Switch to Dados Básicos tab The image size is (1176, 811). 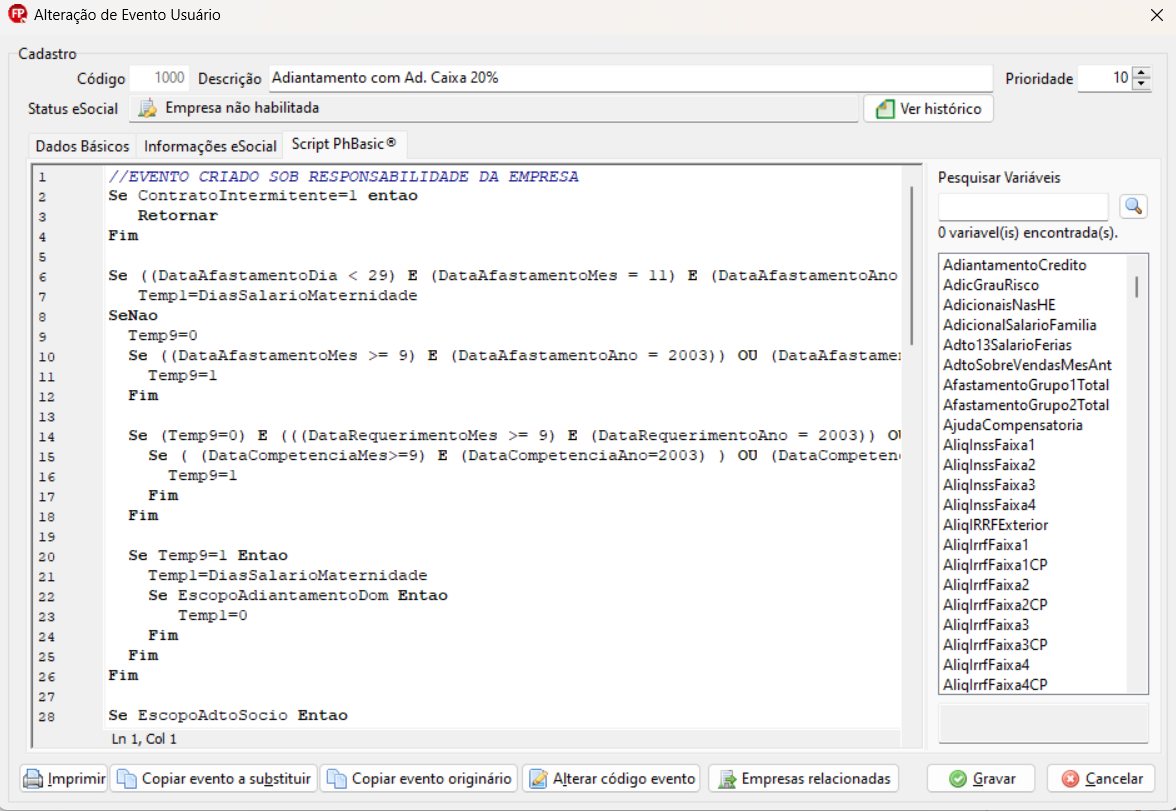[x=82, y=146]
